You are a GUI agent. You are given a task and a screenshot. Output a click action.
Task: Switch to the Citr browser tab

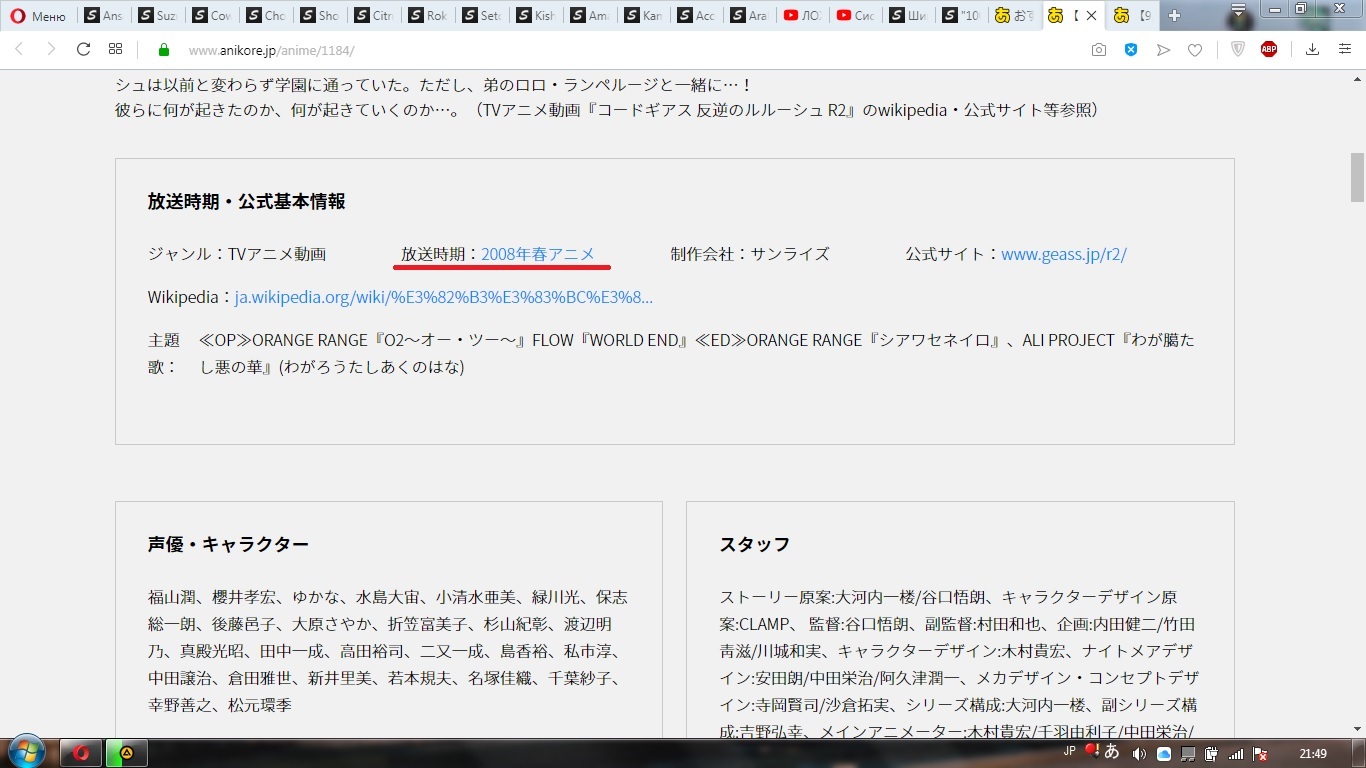point(373,16)
